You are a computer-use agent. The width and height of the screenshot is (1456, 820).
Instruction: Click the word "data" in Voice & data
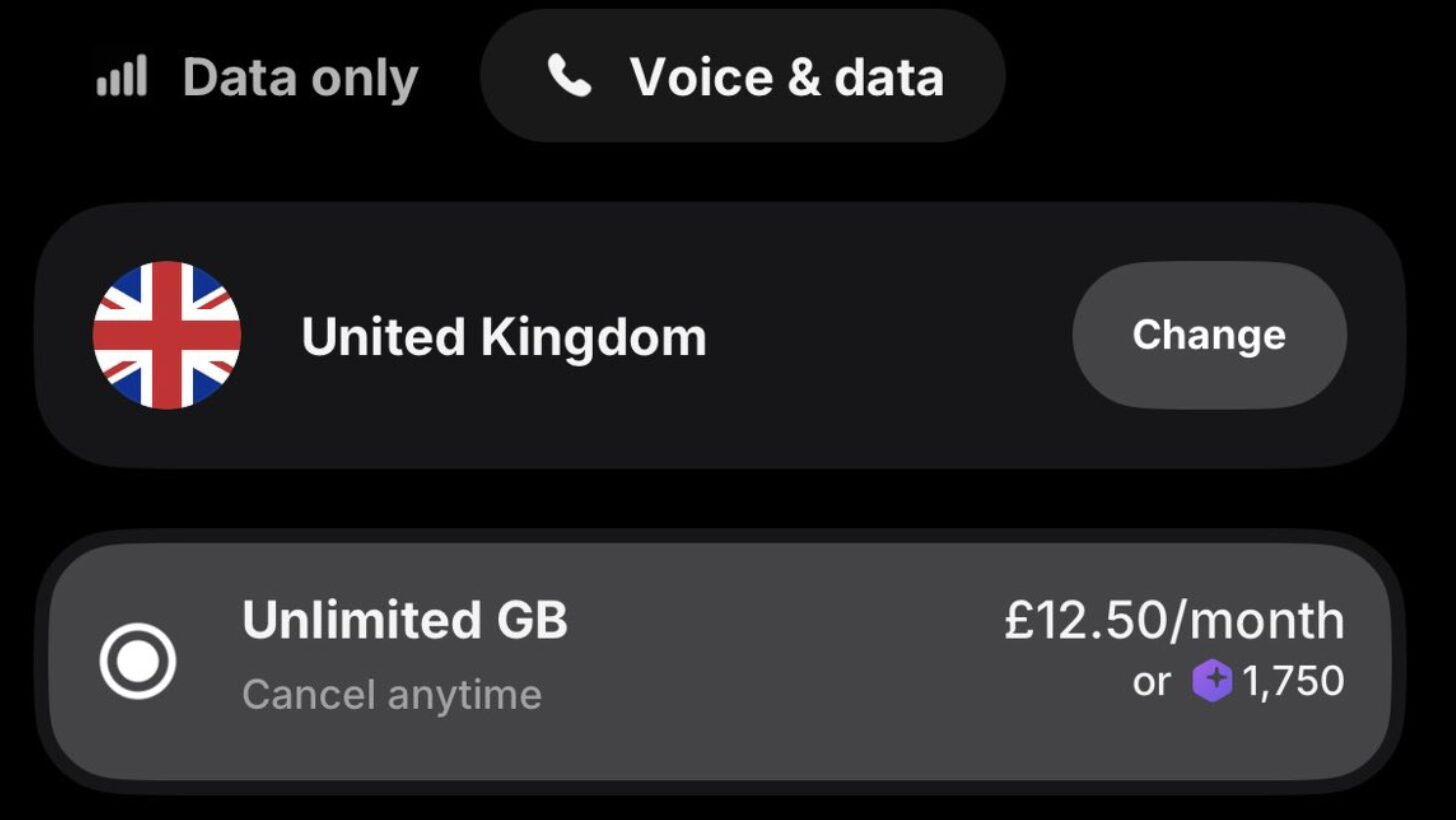[x=889, y=77]
